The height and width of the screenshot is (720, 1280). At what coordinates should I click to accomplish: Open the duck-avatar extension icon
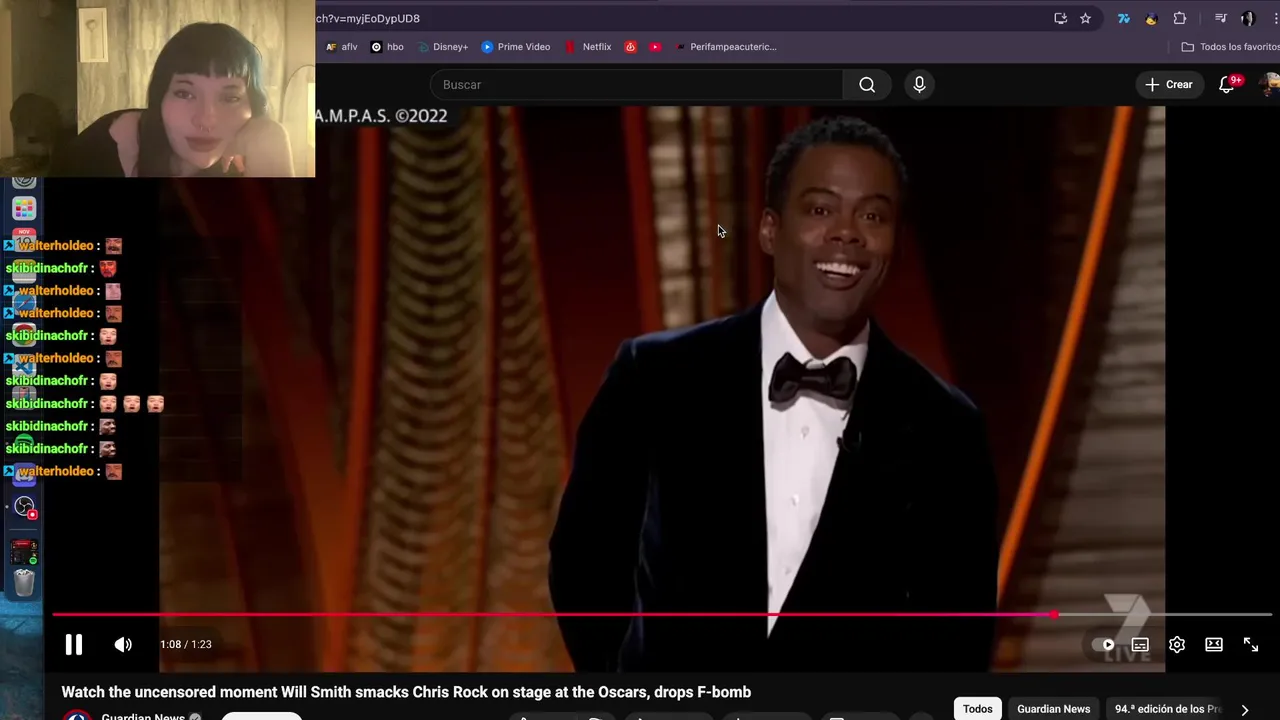click(1151, 18)
